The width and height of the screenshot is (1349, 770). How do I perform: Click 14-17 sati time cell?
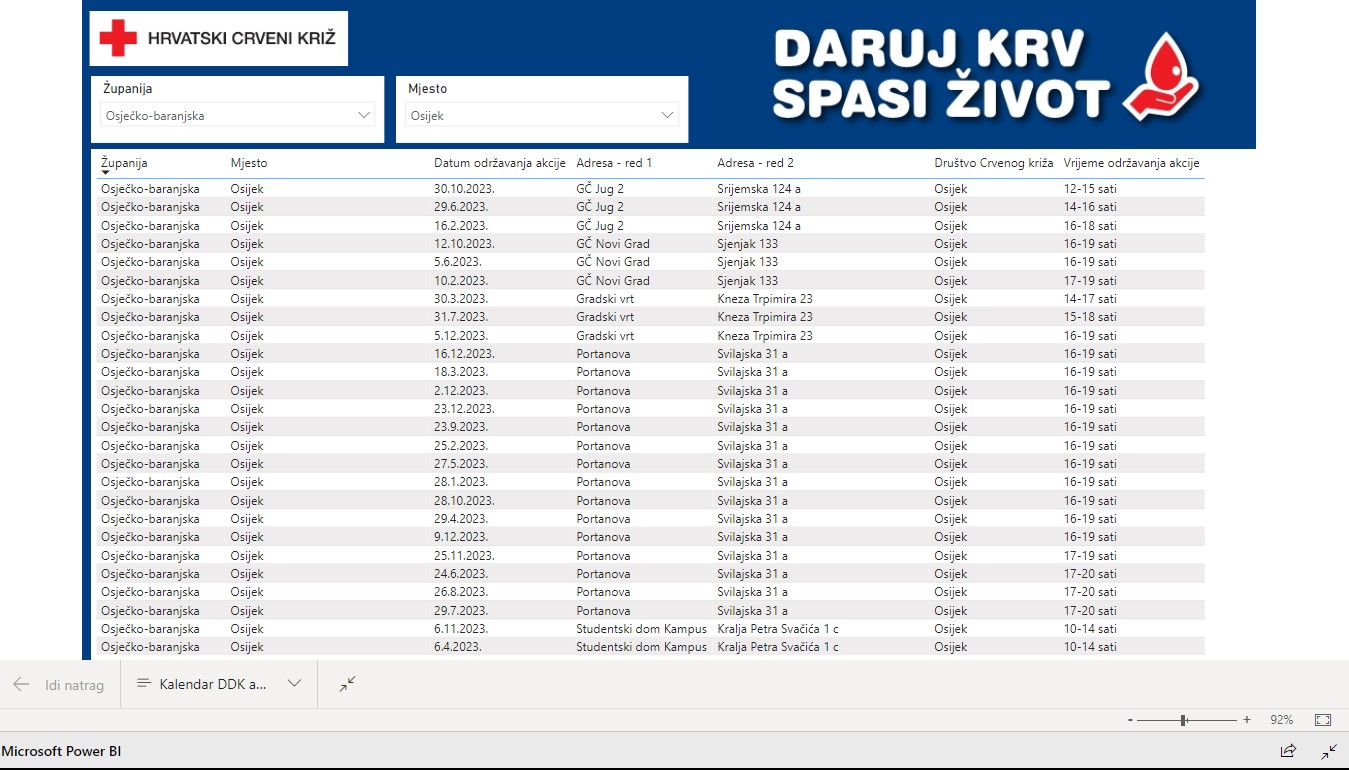tap(1090, 299)
